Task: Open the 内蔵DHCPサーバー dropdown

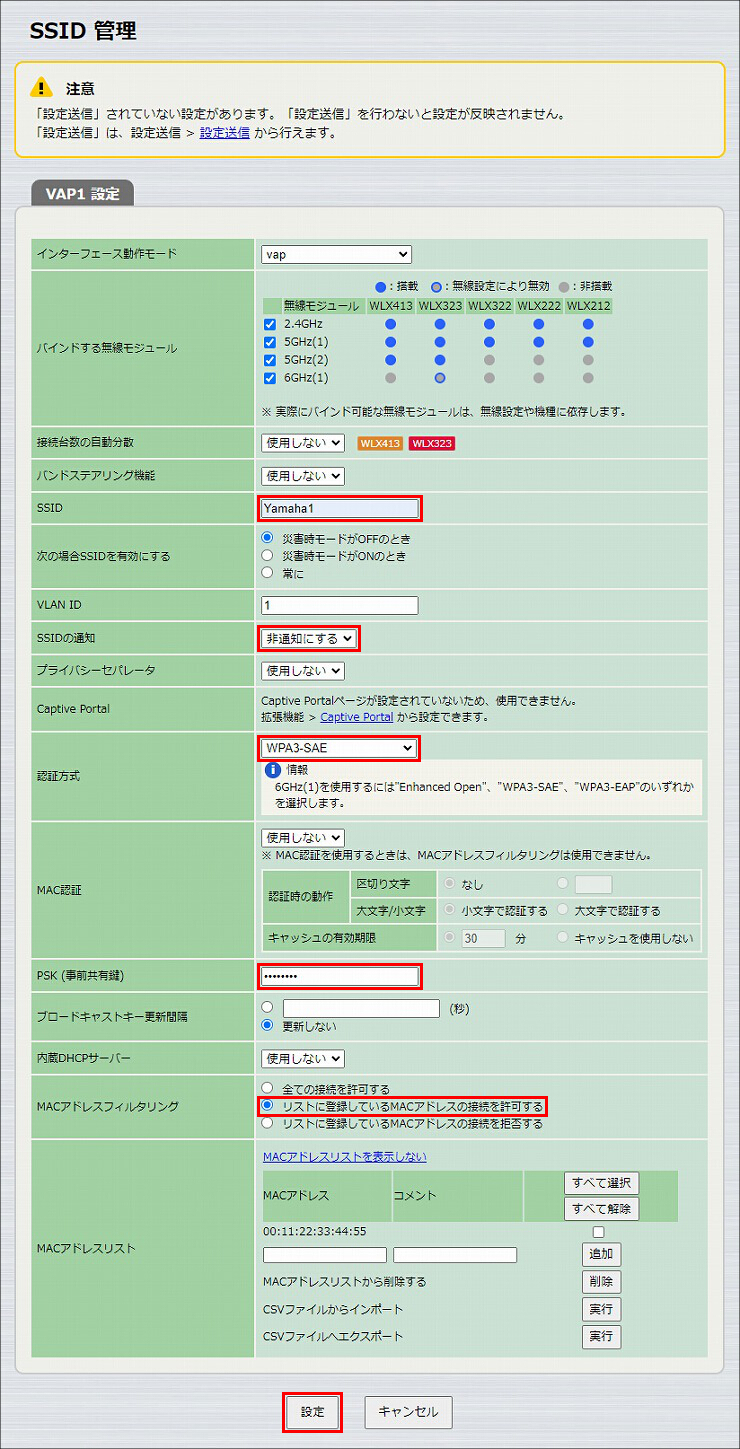Action: (x=302, y=1058)
